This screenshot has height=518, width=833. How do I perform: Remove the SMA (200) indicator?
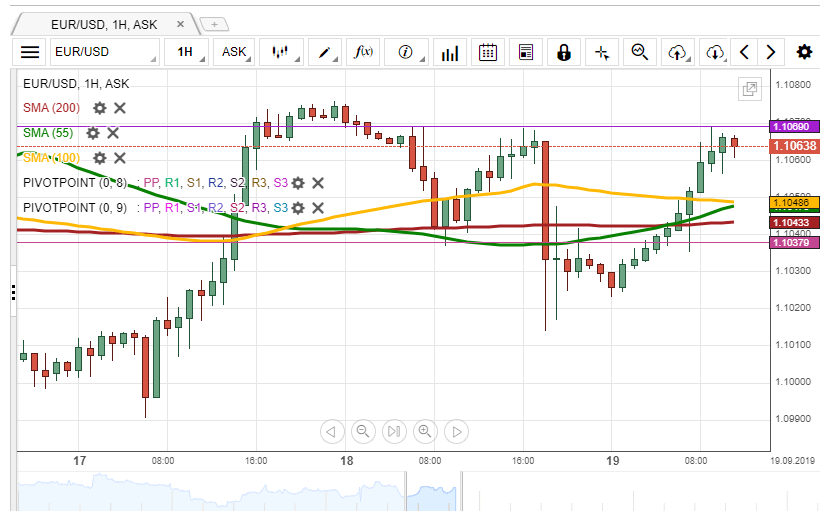pyautogui.click(x=120, y=107)
